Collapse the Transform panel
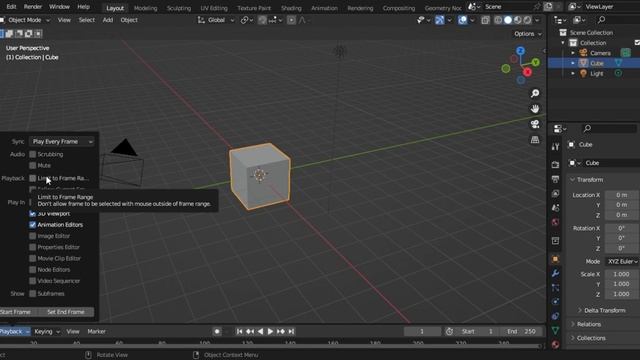Image resolution: width=640 pixels, height=360 pixels. point(587,180)
